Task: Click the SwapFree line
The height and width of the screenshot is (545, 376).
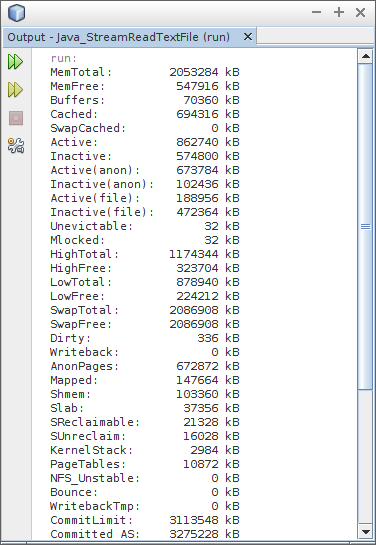Action: (145, 324)
